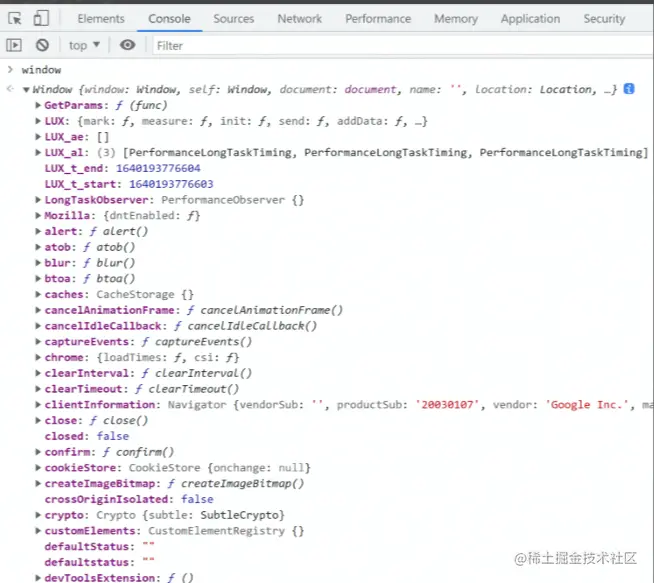This screenshot has width=654, height=583.
Task: Click the '20030107' productSub string
Action: pyautogui.click(x=447, y=405)
